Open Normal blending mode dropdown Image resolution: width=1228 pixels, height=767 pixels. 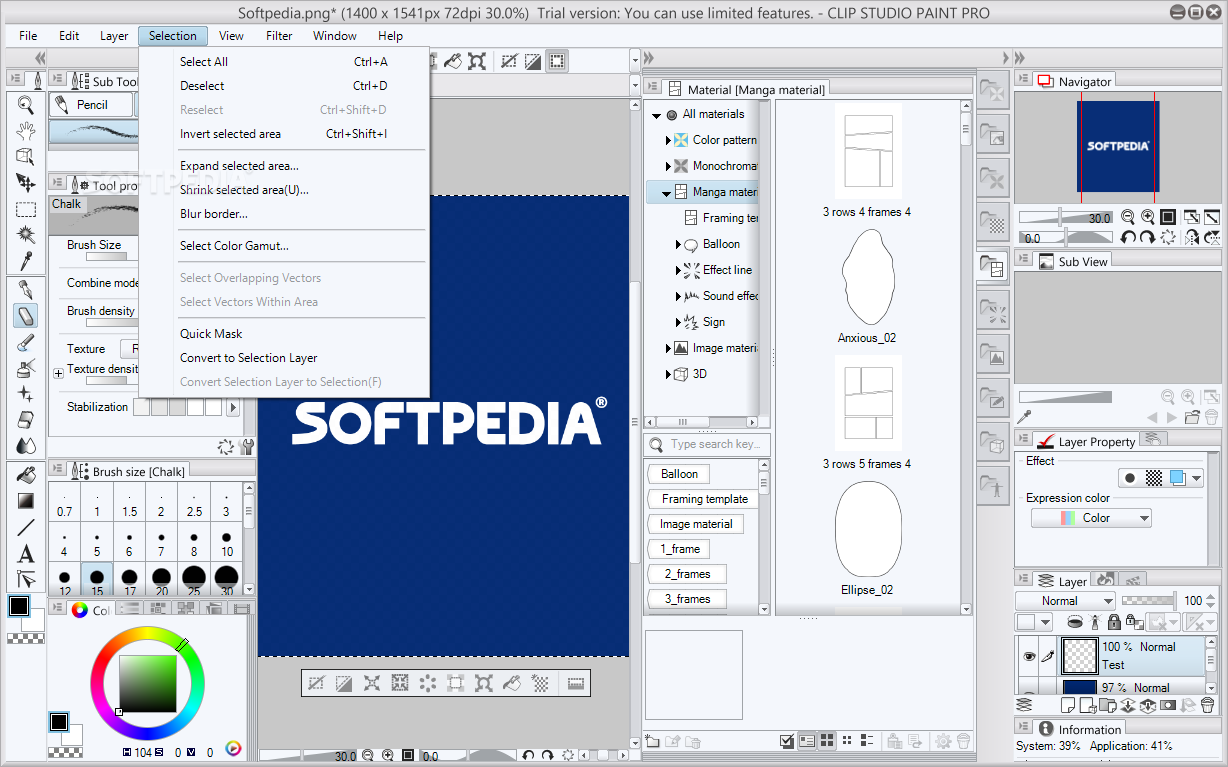(1065, 601)
